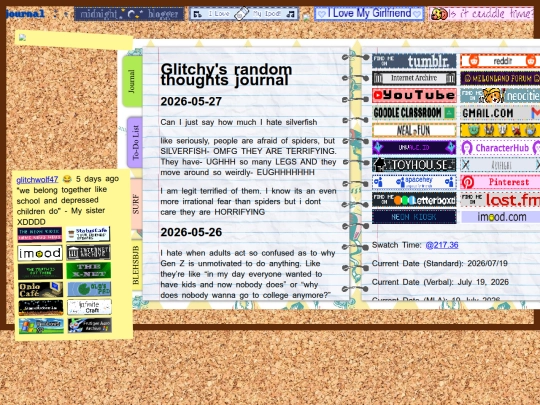This screenshot has width=540, height=405.
Task: Open the To-Do List tab
Action: coord(135,143)
